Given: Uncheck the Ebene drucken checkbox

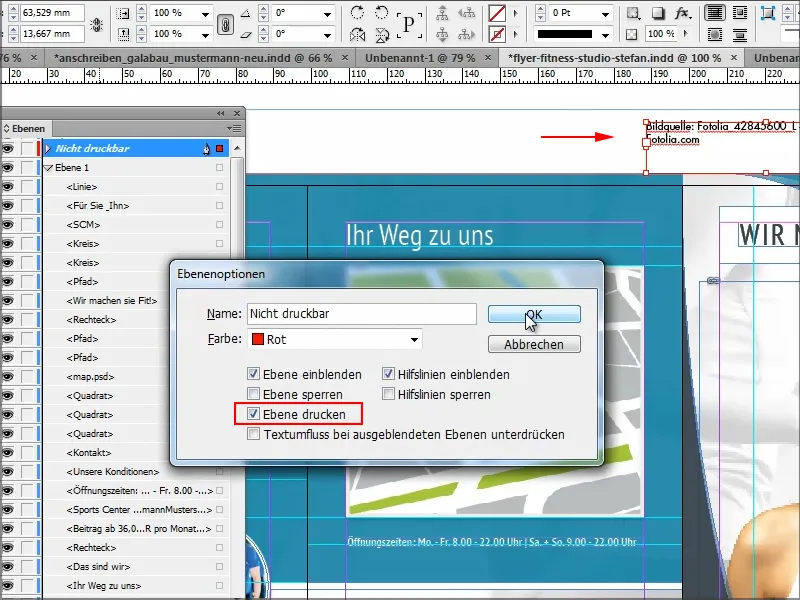Looking at the screenshot, I should point(253,414).
